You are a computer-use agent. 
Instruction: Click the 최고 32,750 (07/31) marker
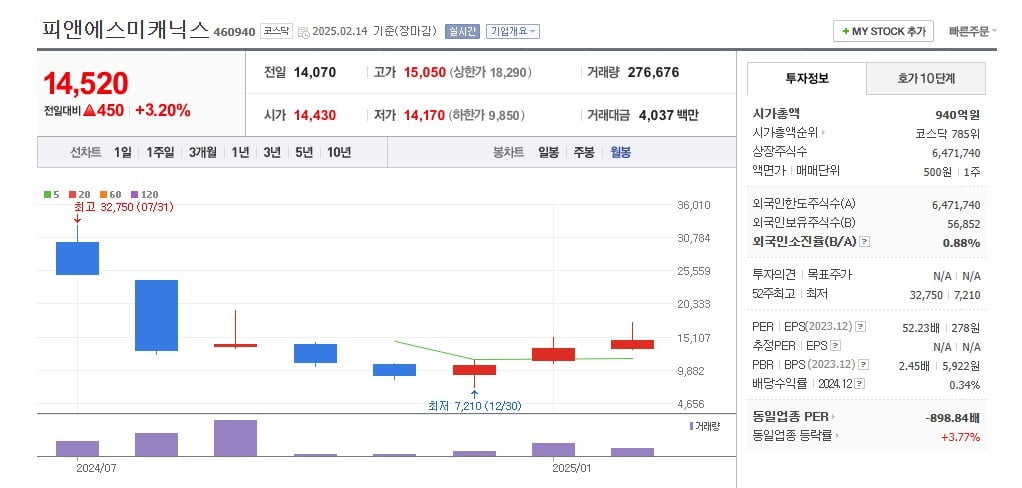coord(124,207)
